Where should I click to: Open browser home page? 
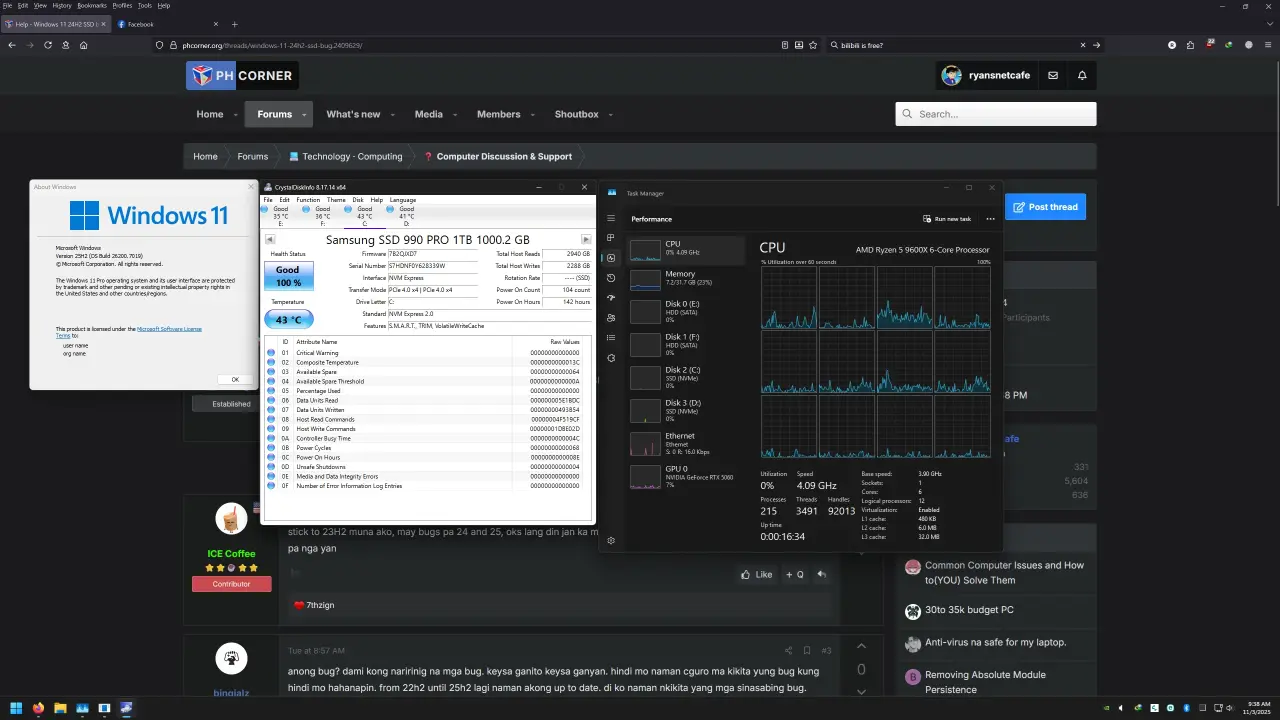pos(84,45)
